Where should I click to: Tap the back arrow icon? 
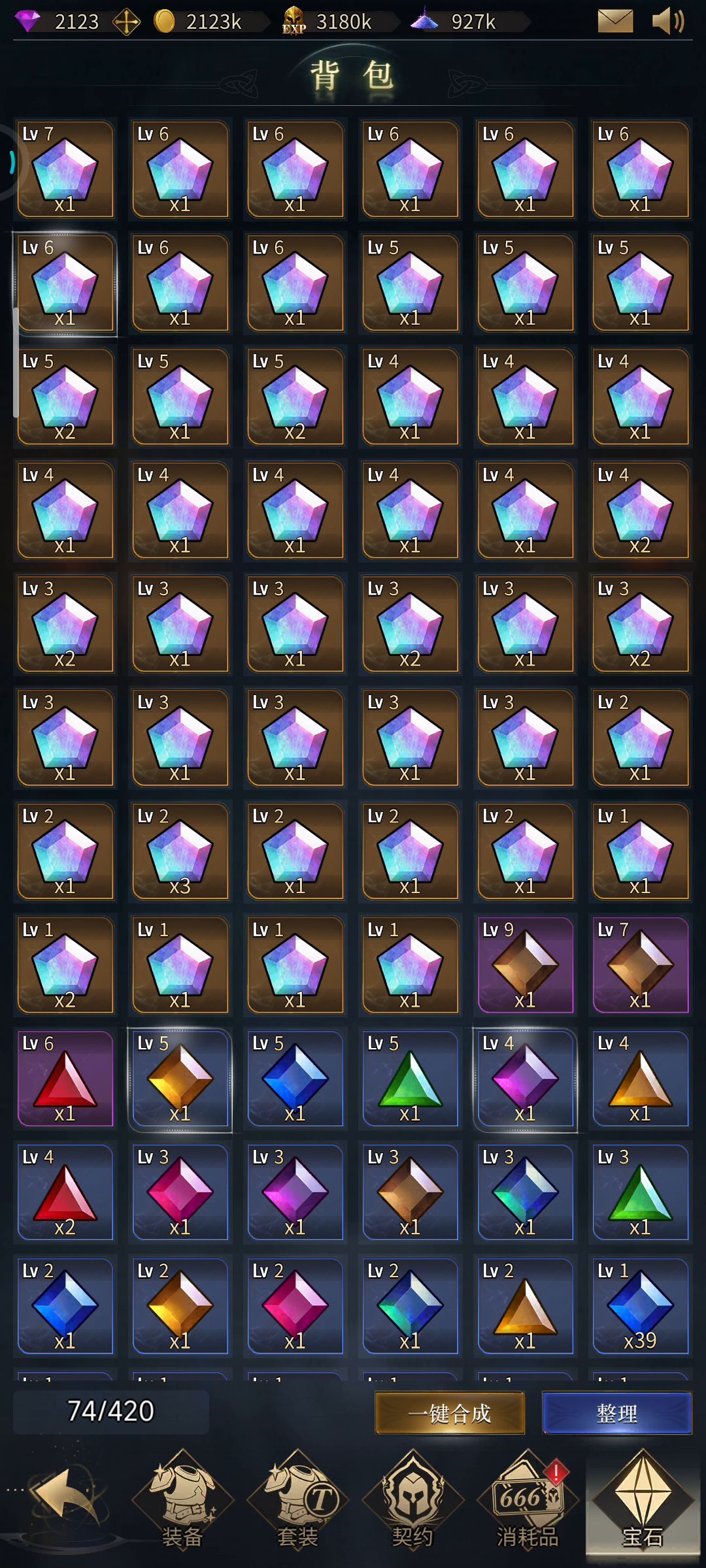pos(66,1496)
